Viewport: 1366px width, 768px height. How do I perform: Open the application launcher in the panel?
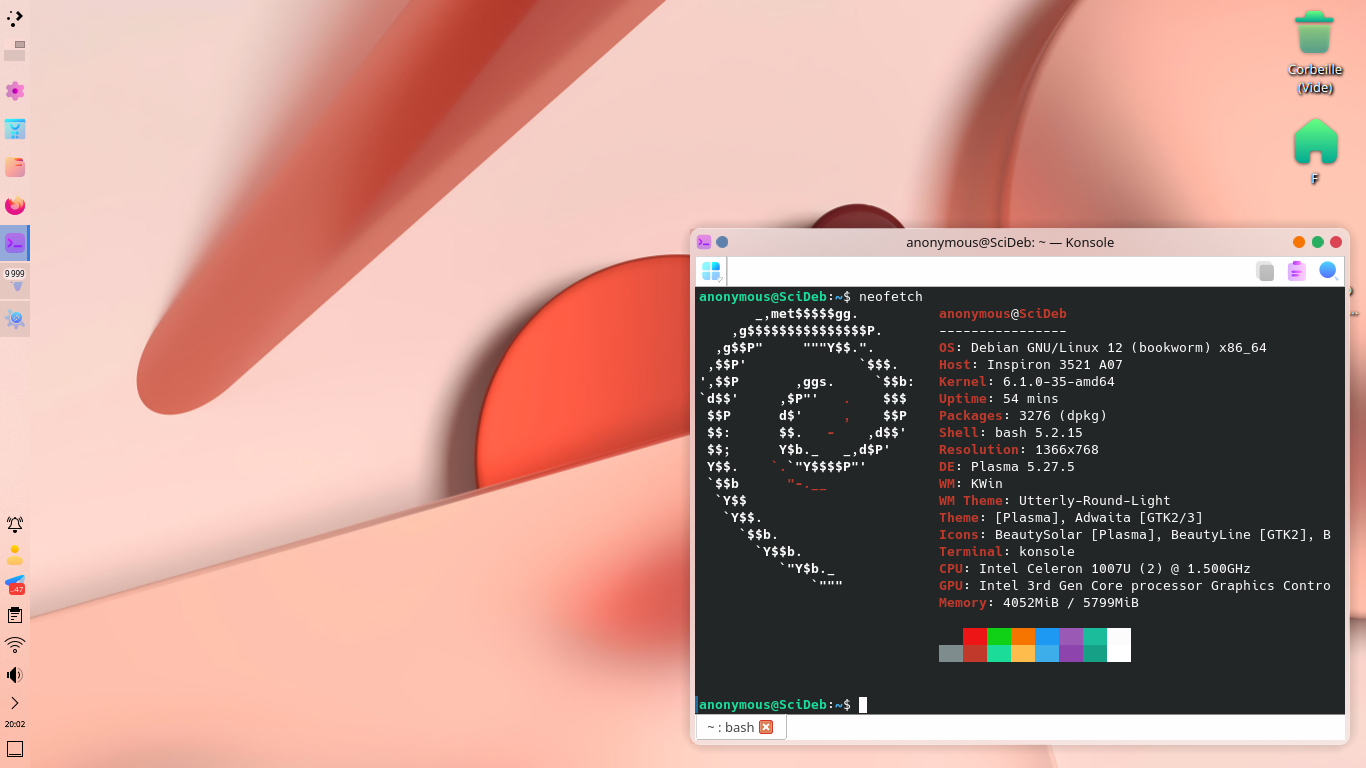15,17
